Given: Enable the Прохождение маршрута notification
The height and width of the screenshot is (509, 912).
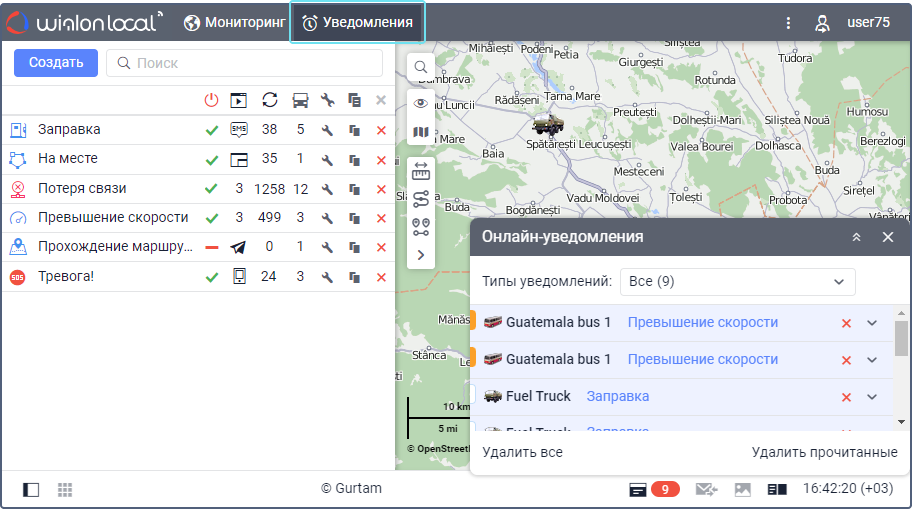Looking at the screenshot, I should 211,248.
